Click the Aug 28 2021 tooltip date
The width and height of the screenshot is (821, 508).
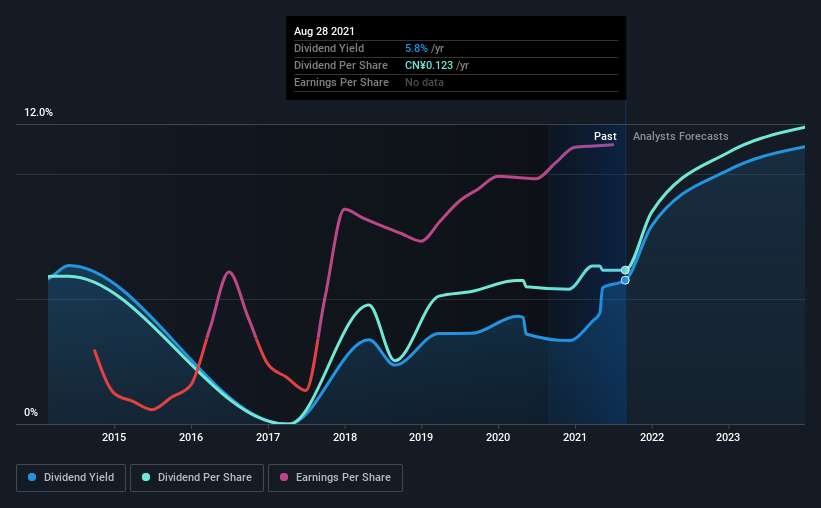324,31
